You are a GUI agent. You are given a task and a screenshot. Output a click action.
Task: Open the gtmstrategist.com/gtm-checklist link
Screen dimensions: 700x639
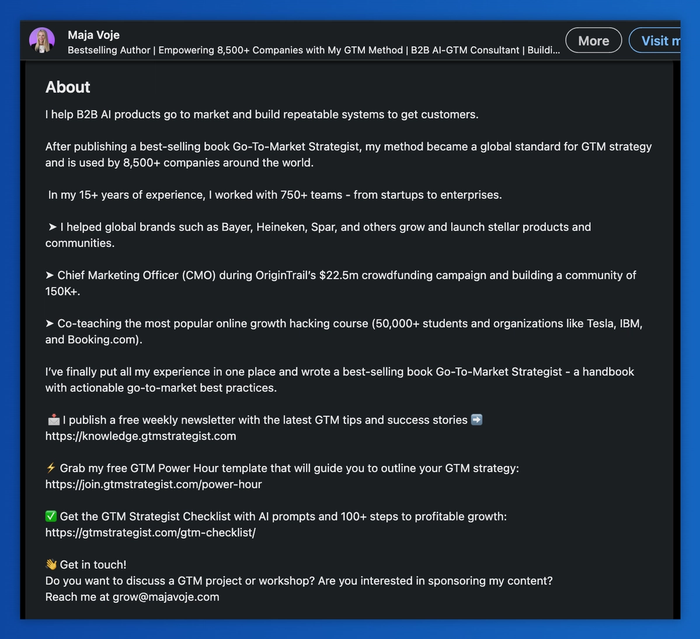click(x=150, y=533)
